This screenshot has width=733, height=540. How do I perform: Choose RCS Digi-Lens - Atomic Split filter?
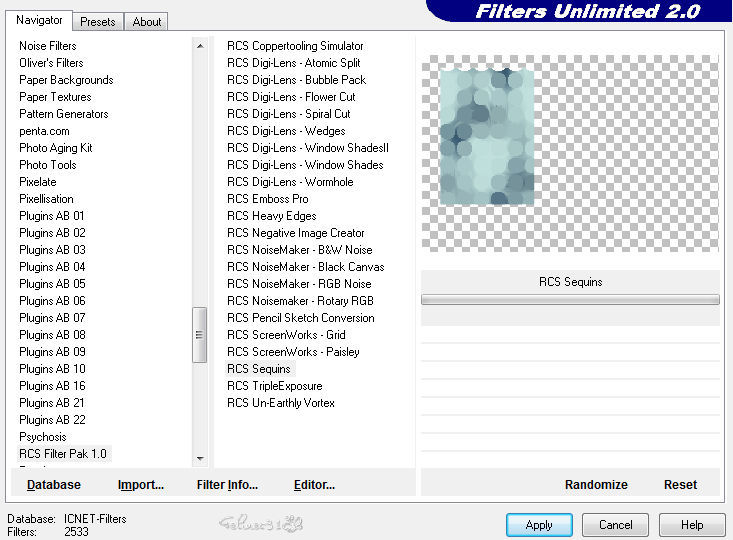(294, 63)
